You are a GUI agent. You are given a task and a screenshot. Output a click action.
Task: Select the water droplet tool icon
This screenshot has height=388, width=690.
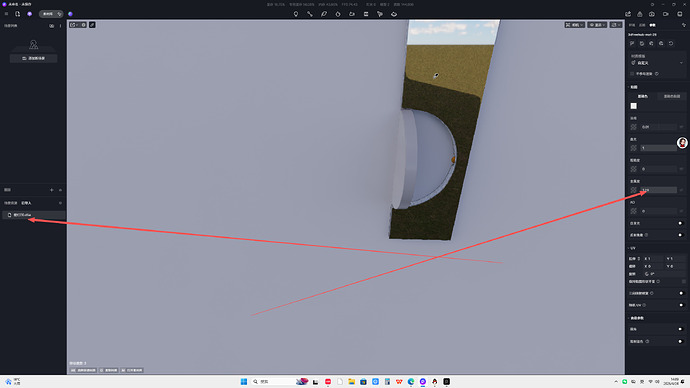(338, 14)
